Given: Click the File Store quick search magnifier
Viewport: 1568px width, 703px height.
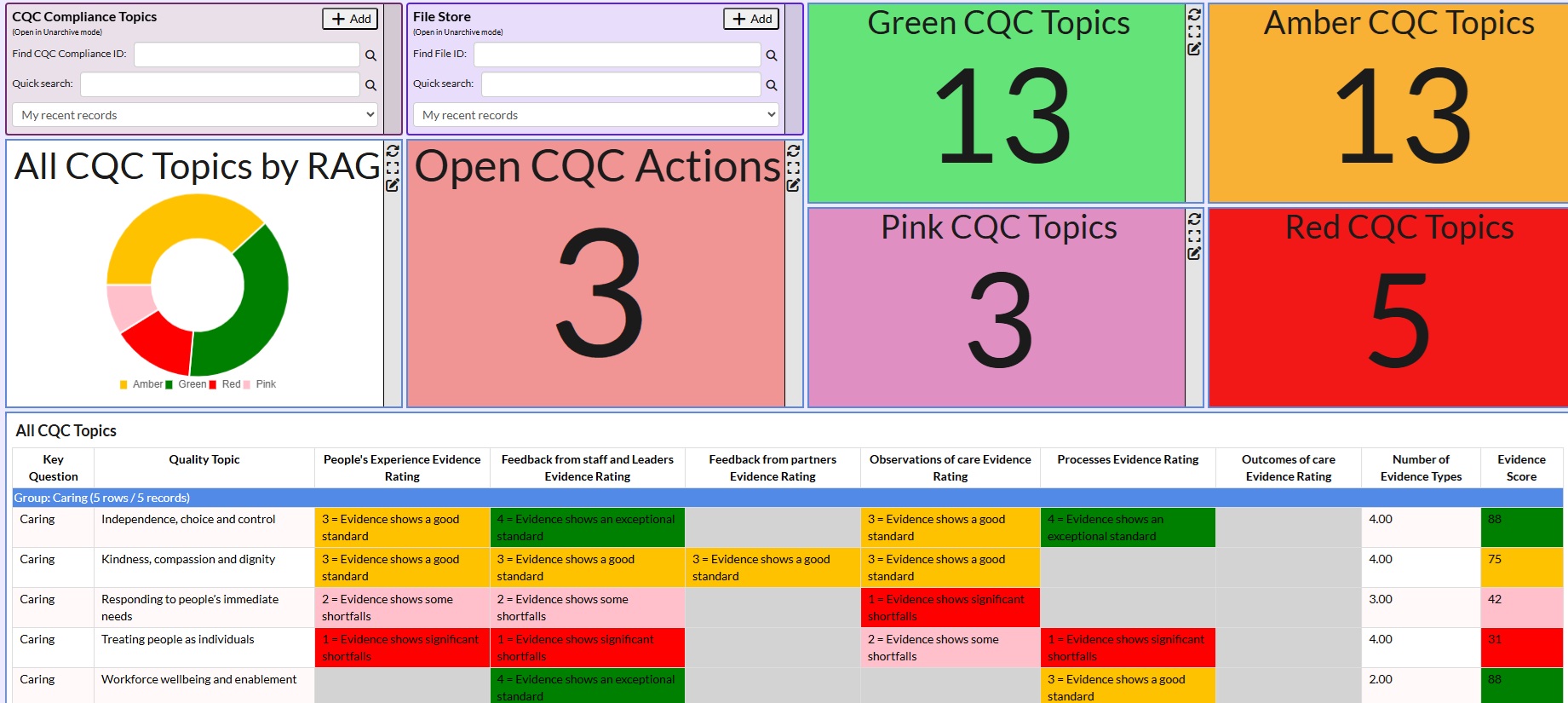Looking at the screenshot, I should point(771,85).
